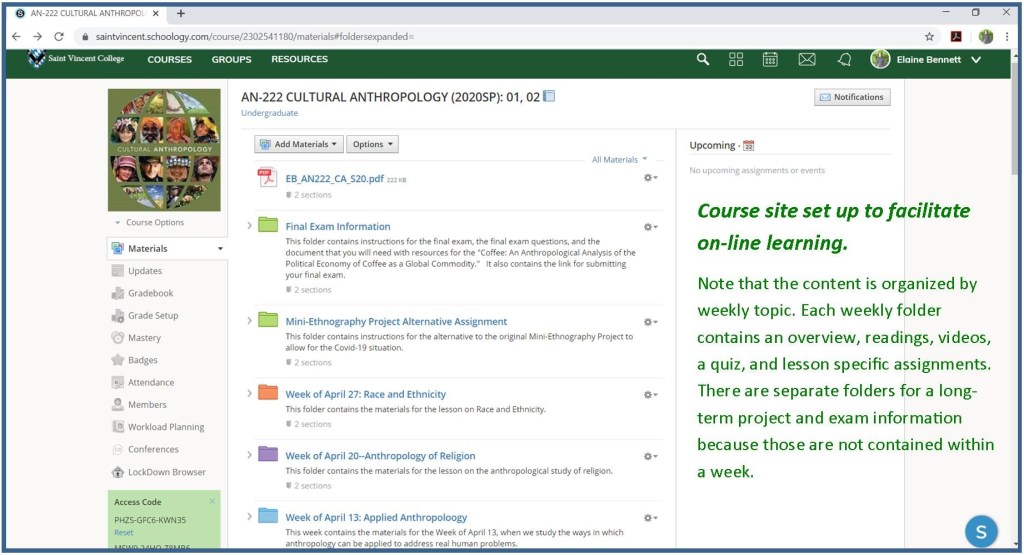Expand the Final Exam Information folder
The height and width of the screenshot is (555, 1024).
(x=250, y=226)
